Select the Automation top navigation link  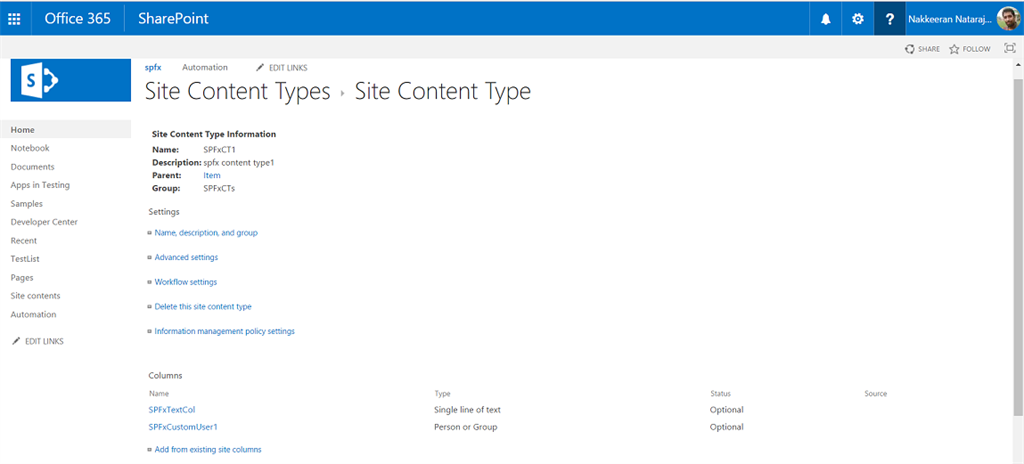[x=205, y=67]
